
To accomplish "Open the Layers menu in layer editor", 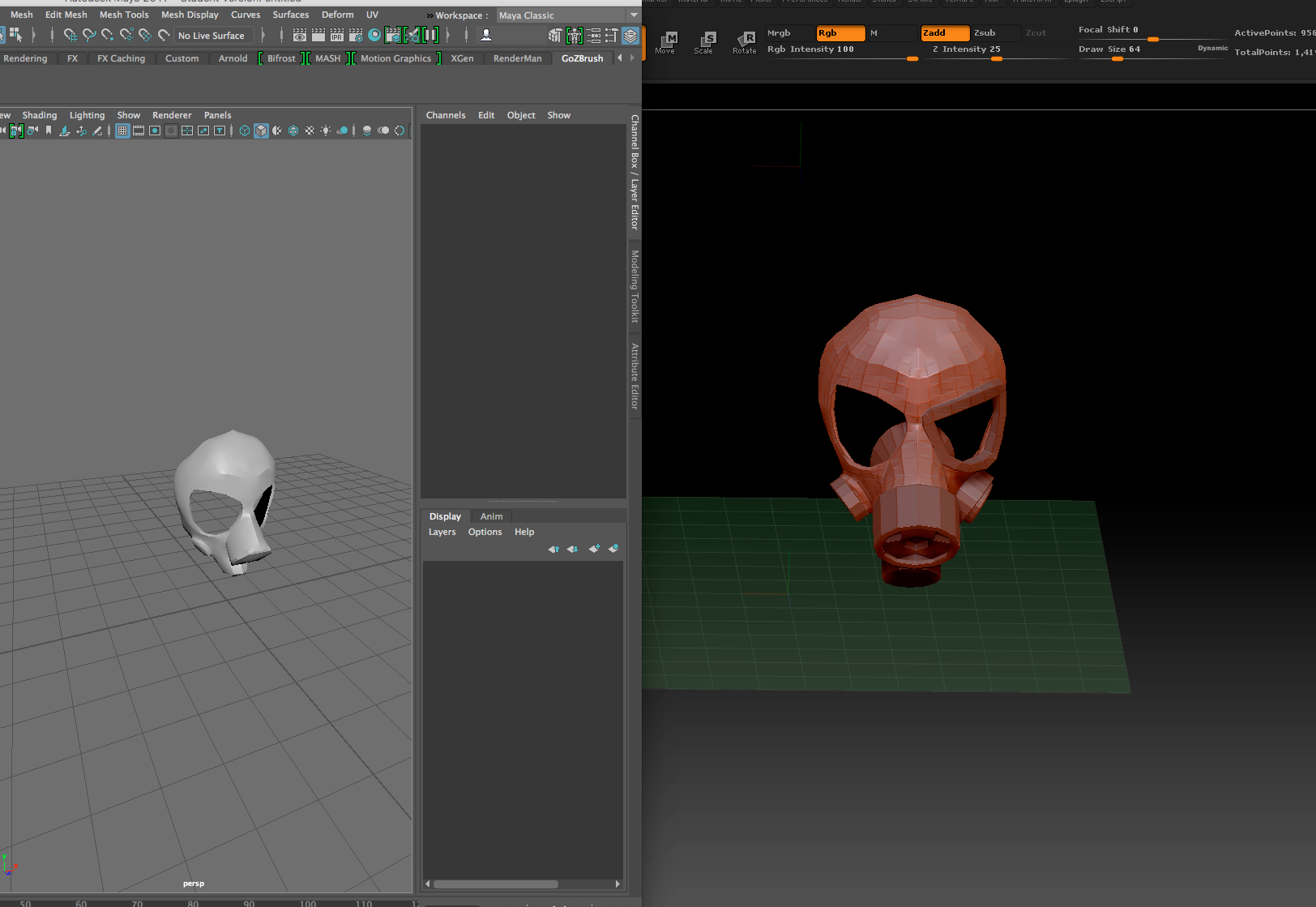I will pyautogui.click(x=442, y=533).
